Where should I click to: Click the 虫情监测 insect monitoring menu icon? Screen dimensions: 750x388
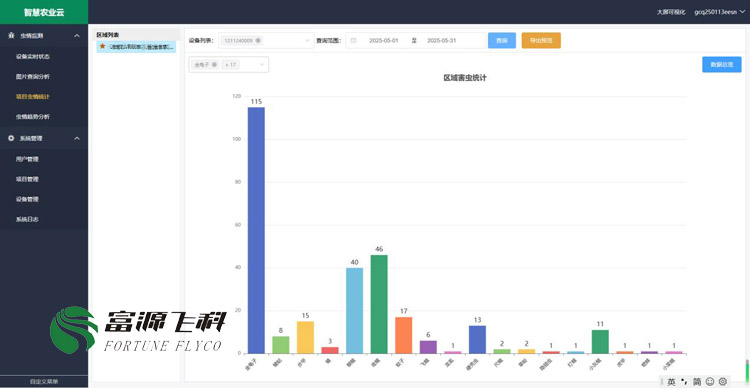pos(11,36)
